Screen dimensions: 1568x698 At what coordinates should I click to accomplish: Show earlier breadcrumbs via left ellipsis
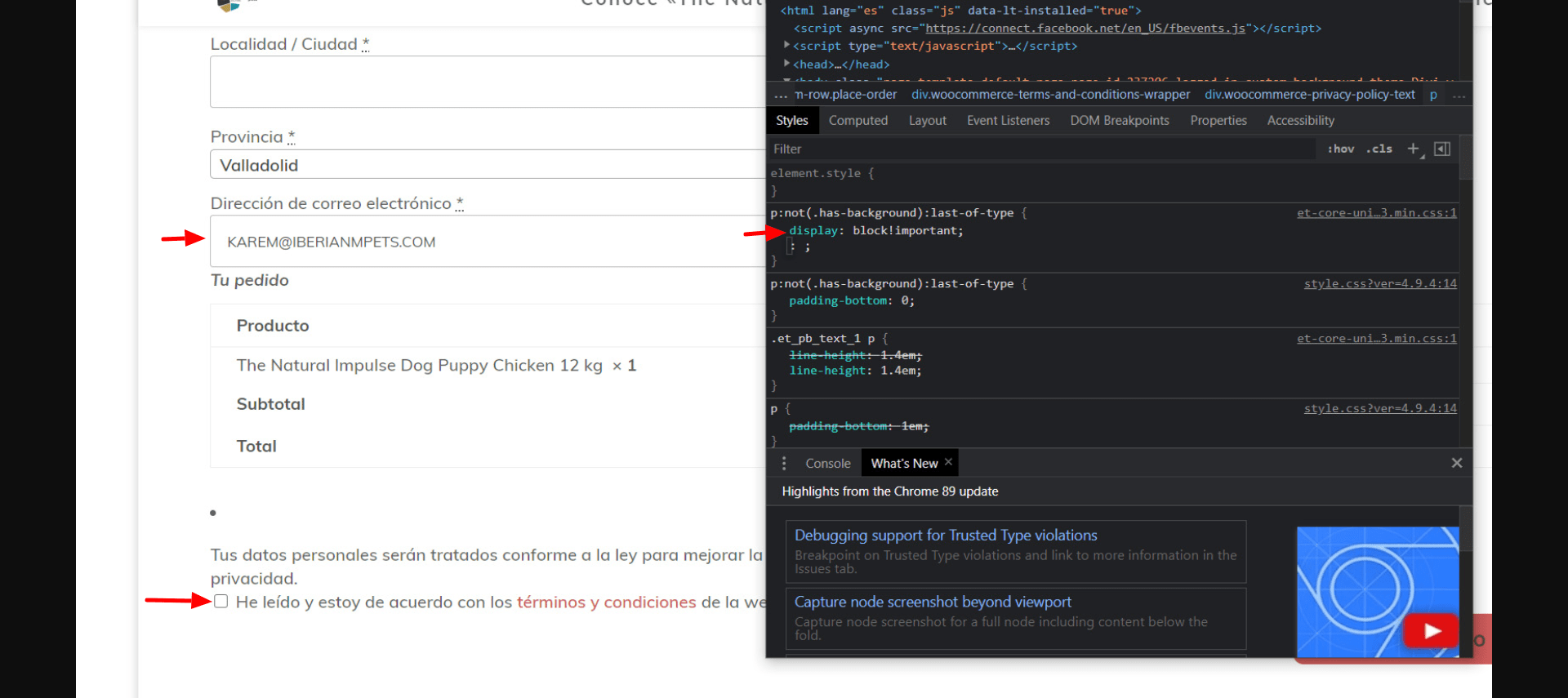781,95
